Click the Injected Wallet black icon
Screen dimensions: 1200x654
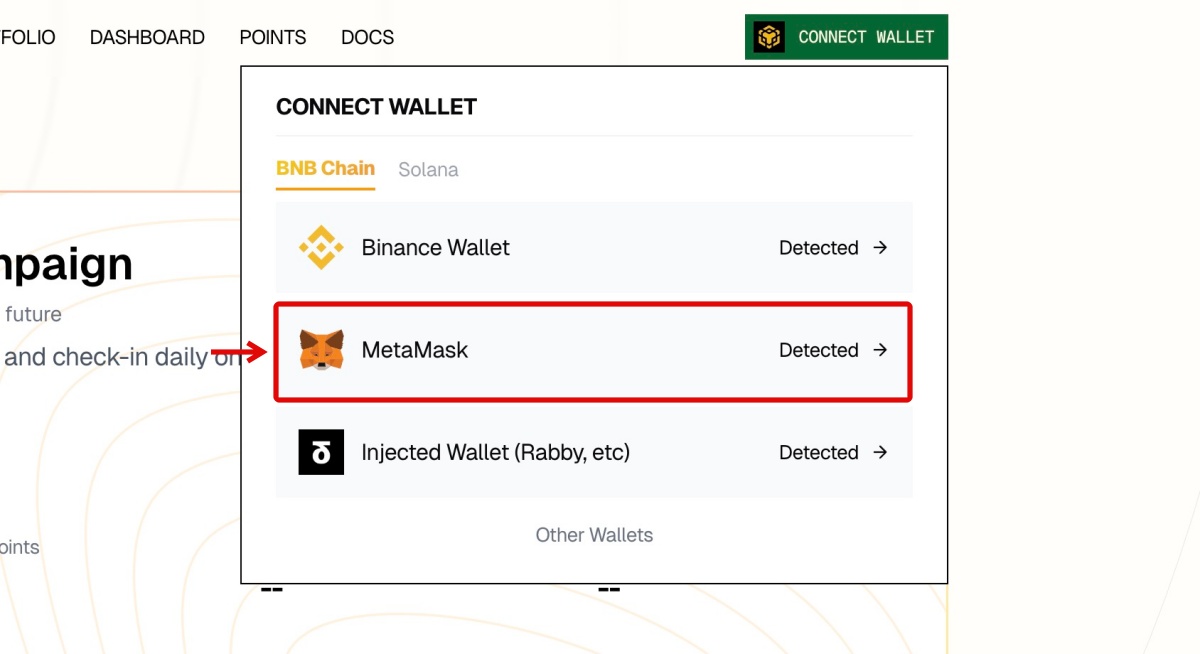[321, 452]
